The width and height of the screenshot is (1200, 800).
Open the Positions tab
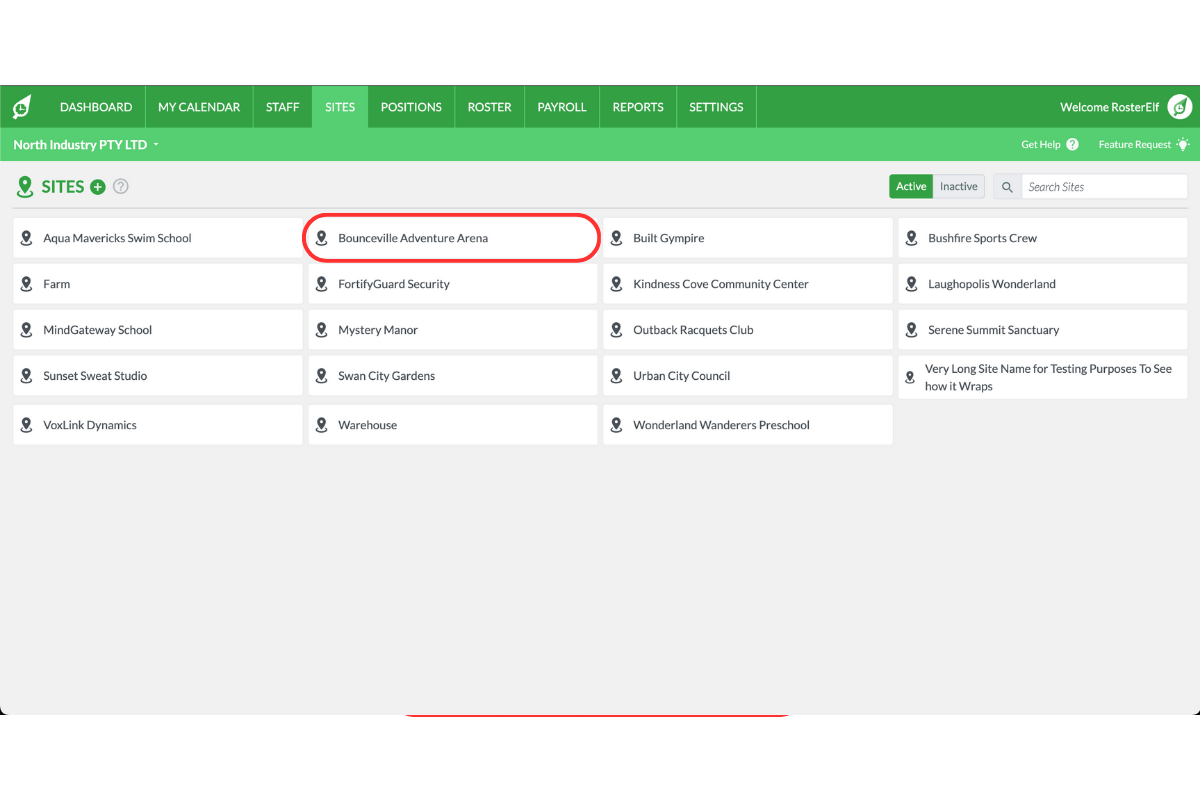[x=411, y=107]
